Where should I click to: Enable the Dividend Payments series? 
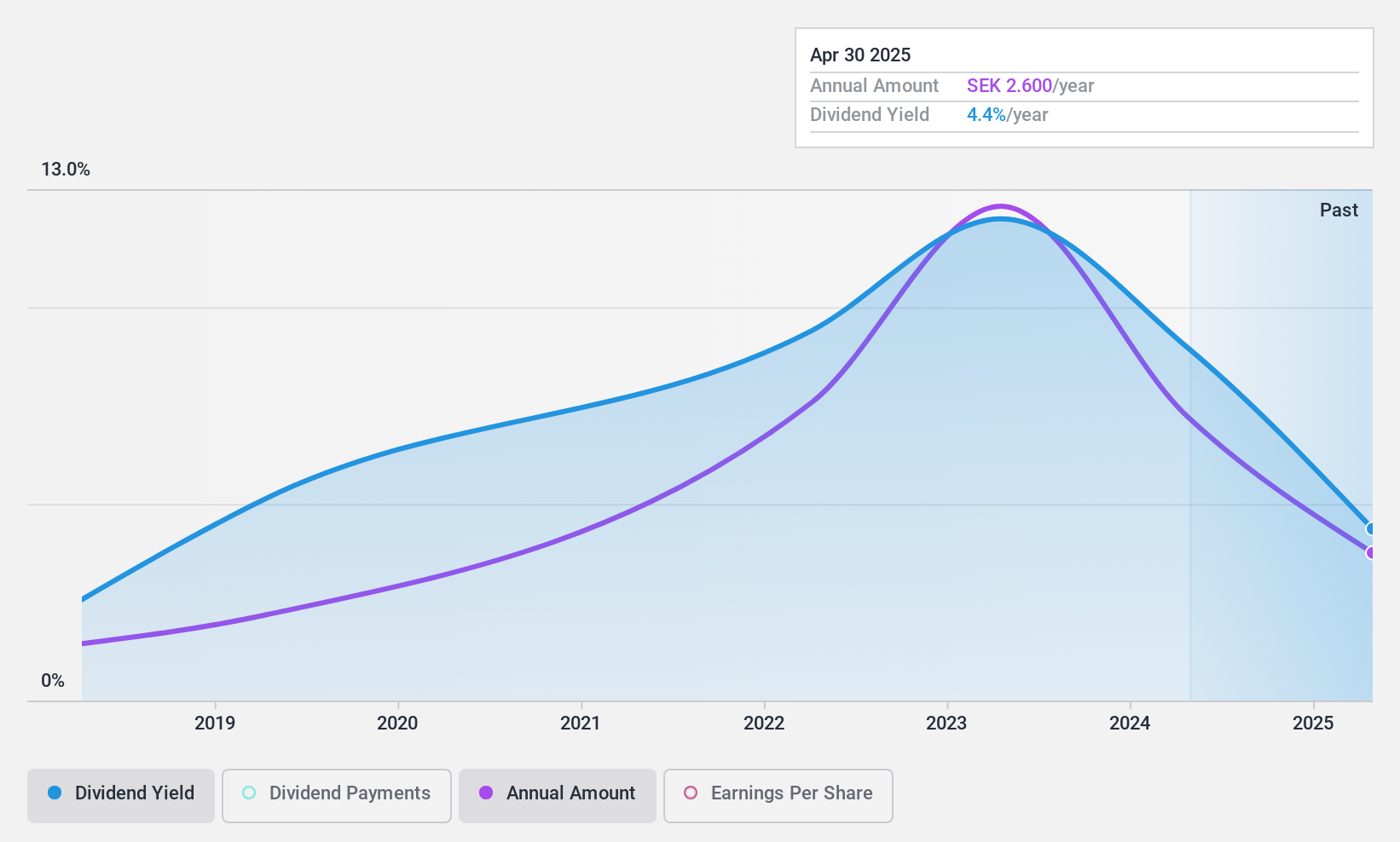point(336,796)
